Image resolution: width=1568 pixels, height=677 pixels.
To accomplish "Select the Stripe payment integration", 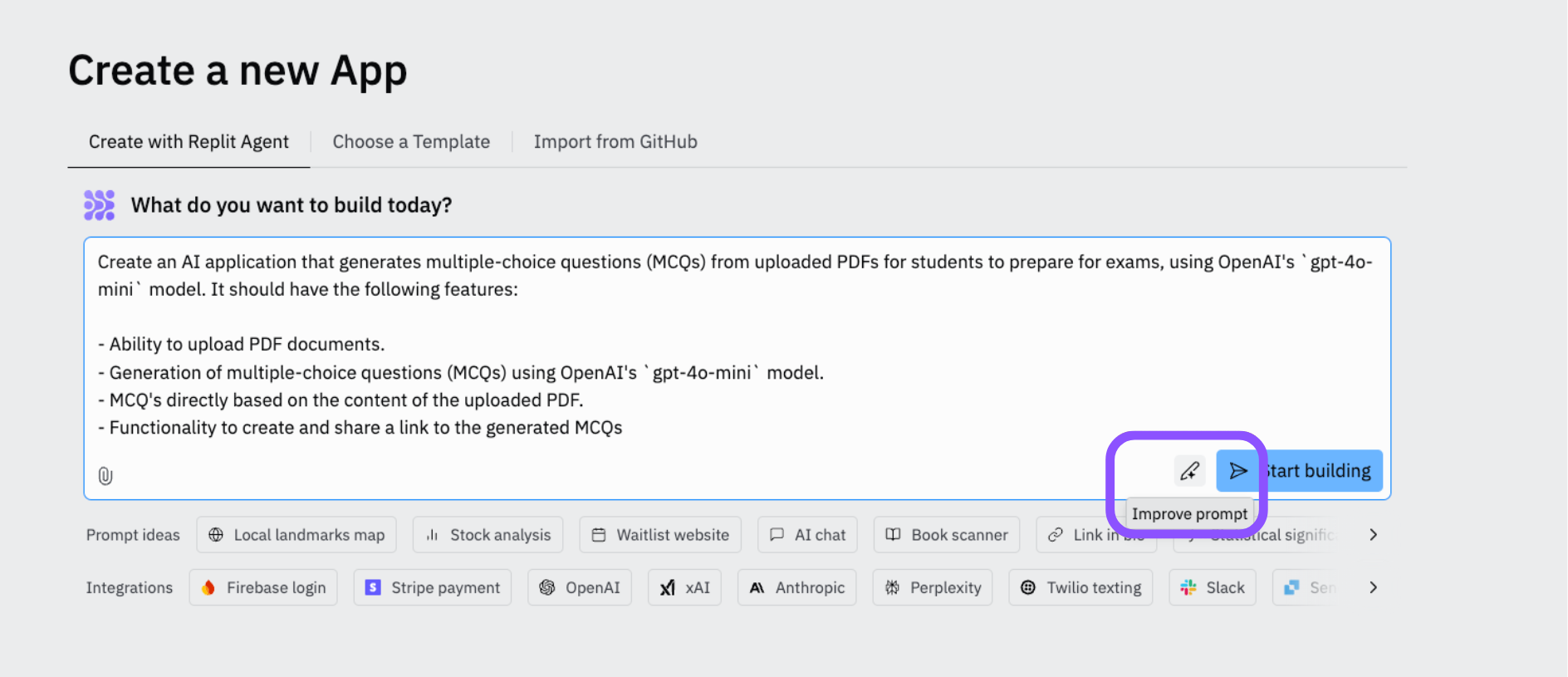I will pos(432,587).
